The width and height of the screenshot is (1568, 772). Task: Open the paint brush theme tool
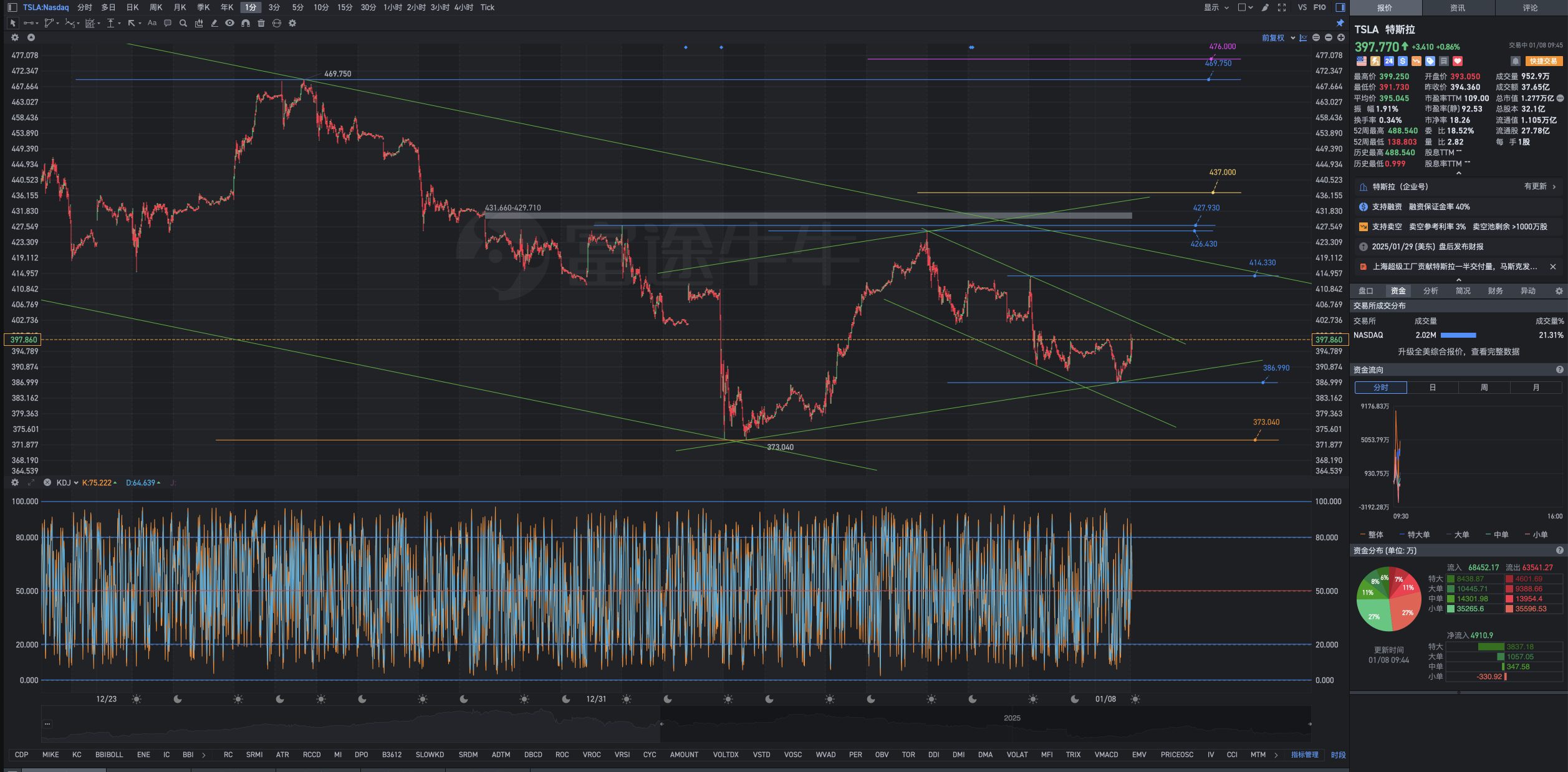(x=1265, y=7)
